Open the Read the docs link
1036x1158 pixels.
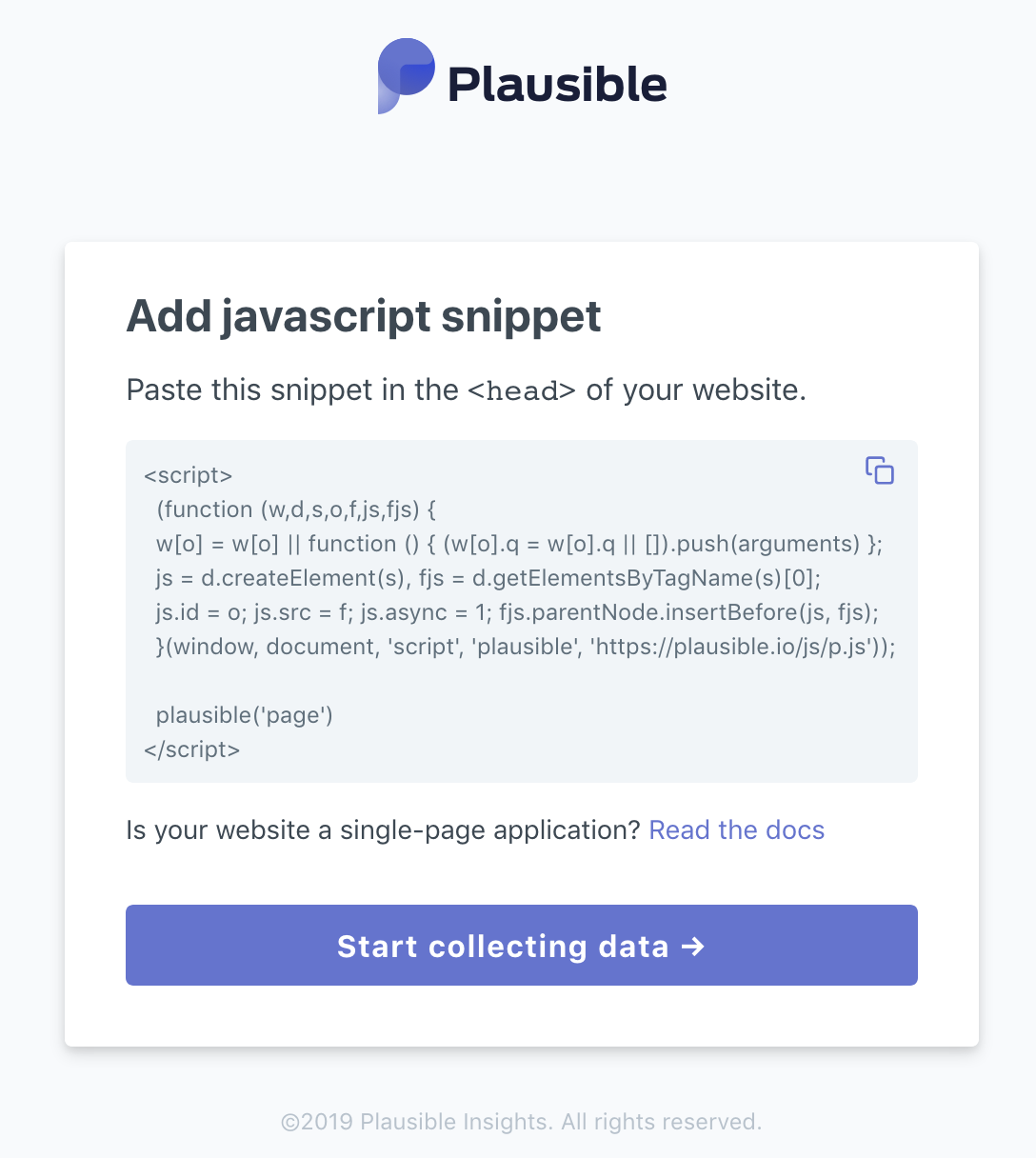click(737, 830)
